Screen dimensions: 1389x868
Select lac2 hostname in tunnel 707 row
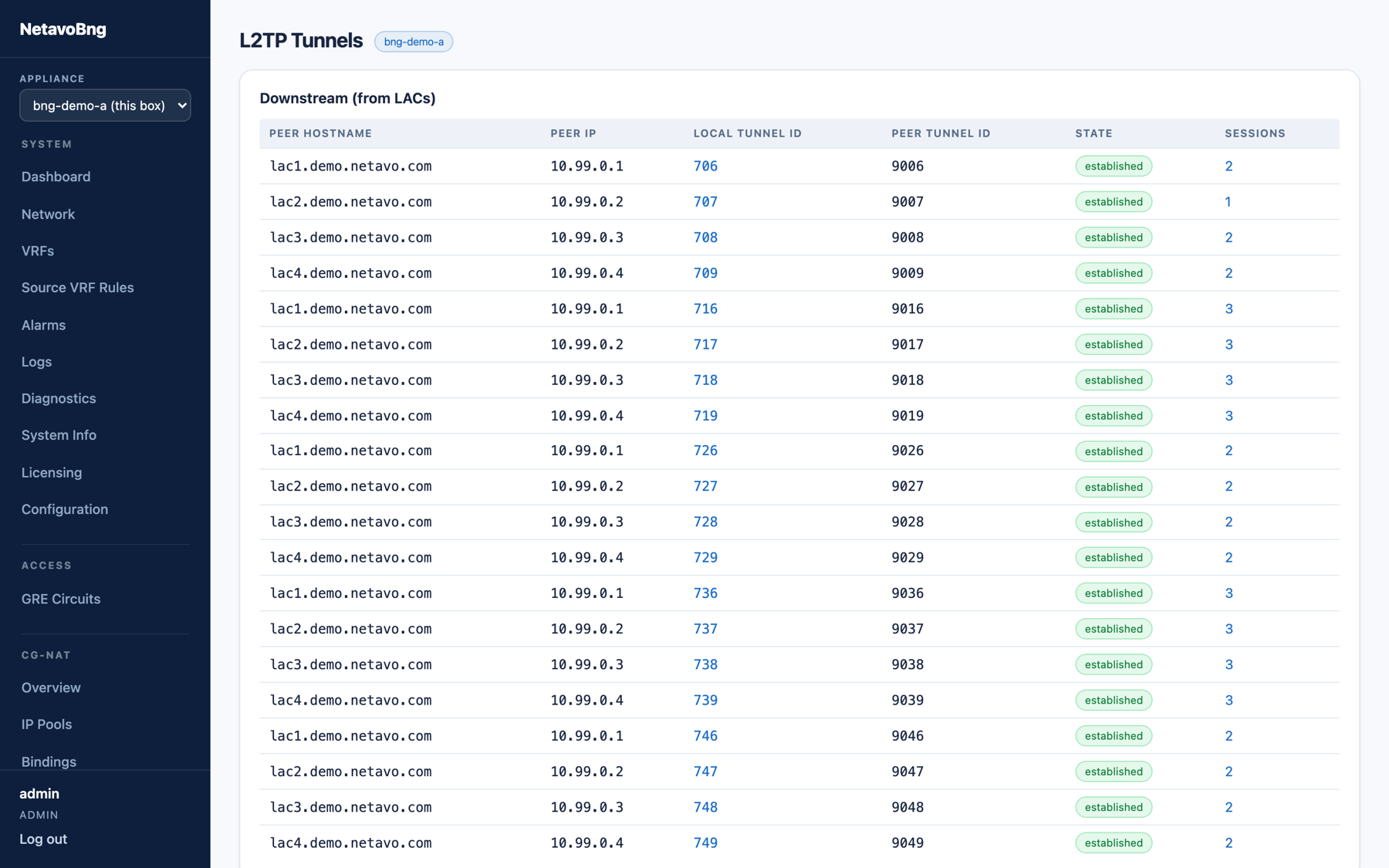(x=350, y=201)
